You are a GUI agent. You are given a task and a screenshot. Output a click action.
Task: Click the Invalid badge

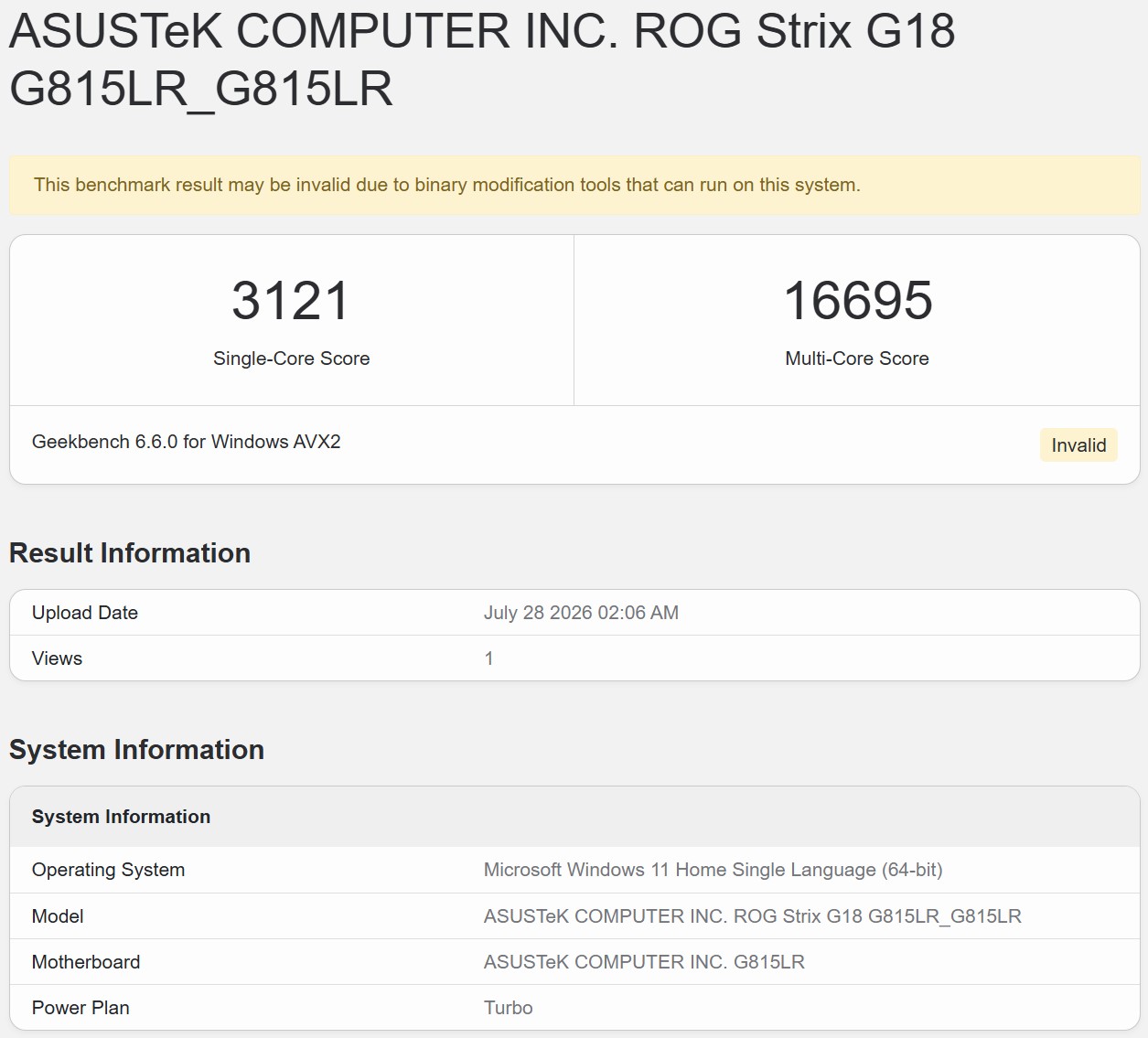pyautogui.click(x=1078, y=445)
